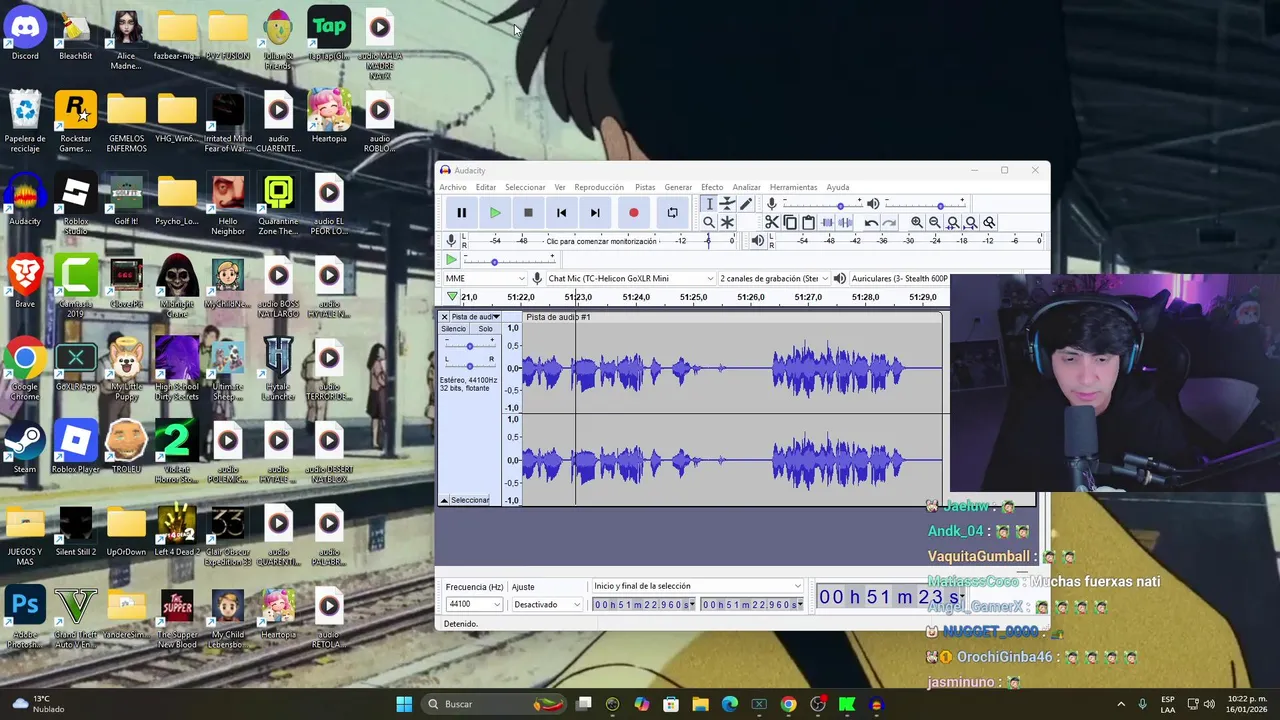
Task: Click the Cut scissors icon
Action: click(771, 222)
